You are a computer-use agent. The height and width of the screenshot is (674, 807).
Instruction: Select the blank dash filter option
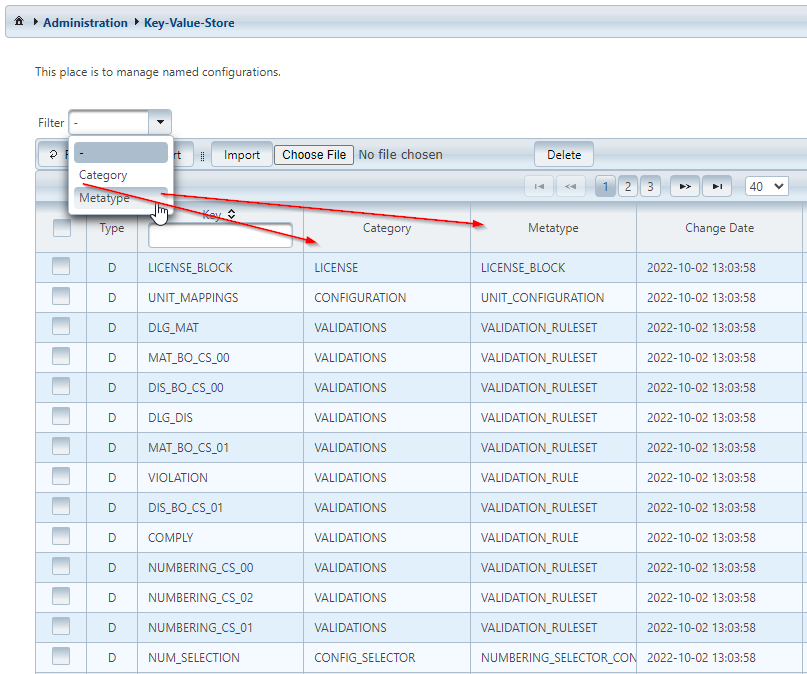[x=121, y=152]
